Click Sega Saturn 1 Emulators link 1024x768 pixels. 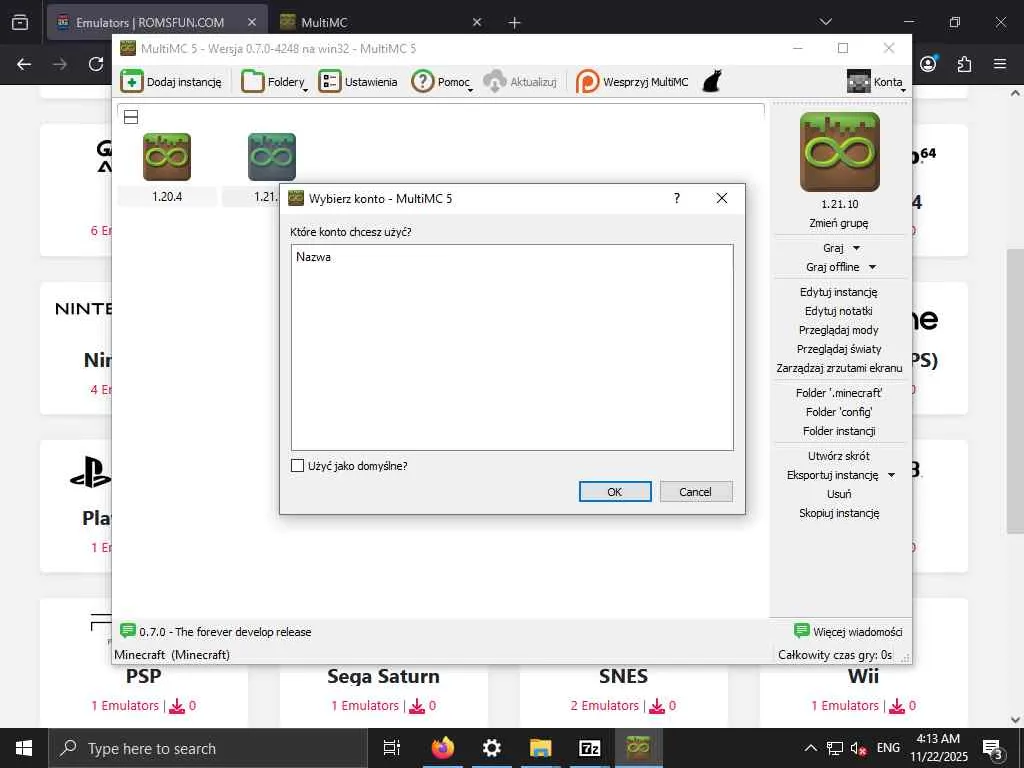click(365, 705)
